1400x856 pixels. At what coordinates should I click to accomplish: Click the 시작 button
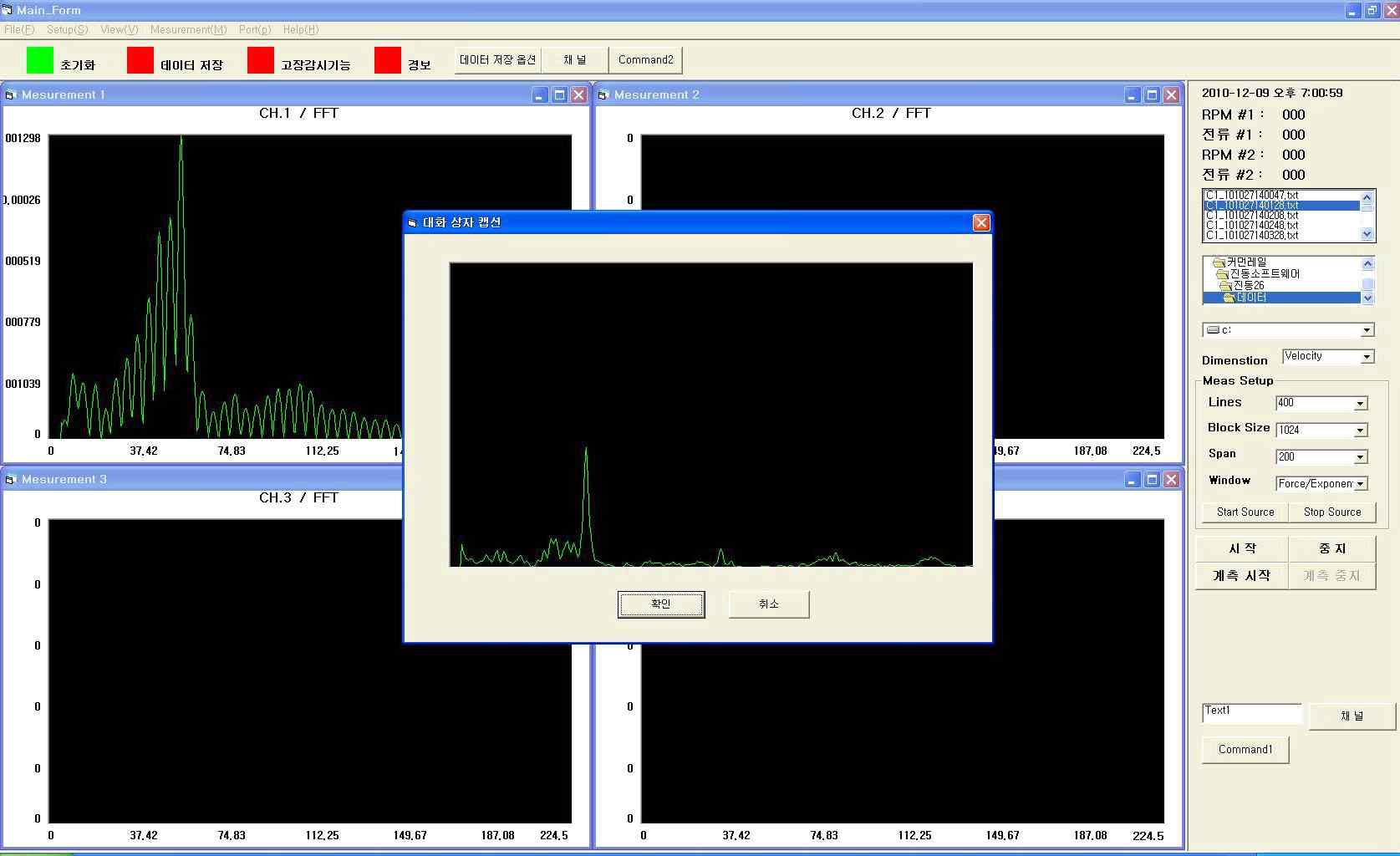[1242, 548]
